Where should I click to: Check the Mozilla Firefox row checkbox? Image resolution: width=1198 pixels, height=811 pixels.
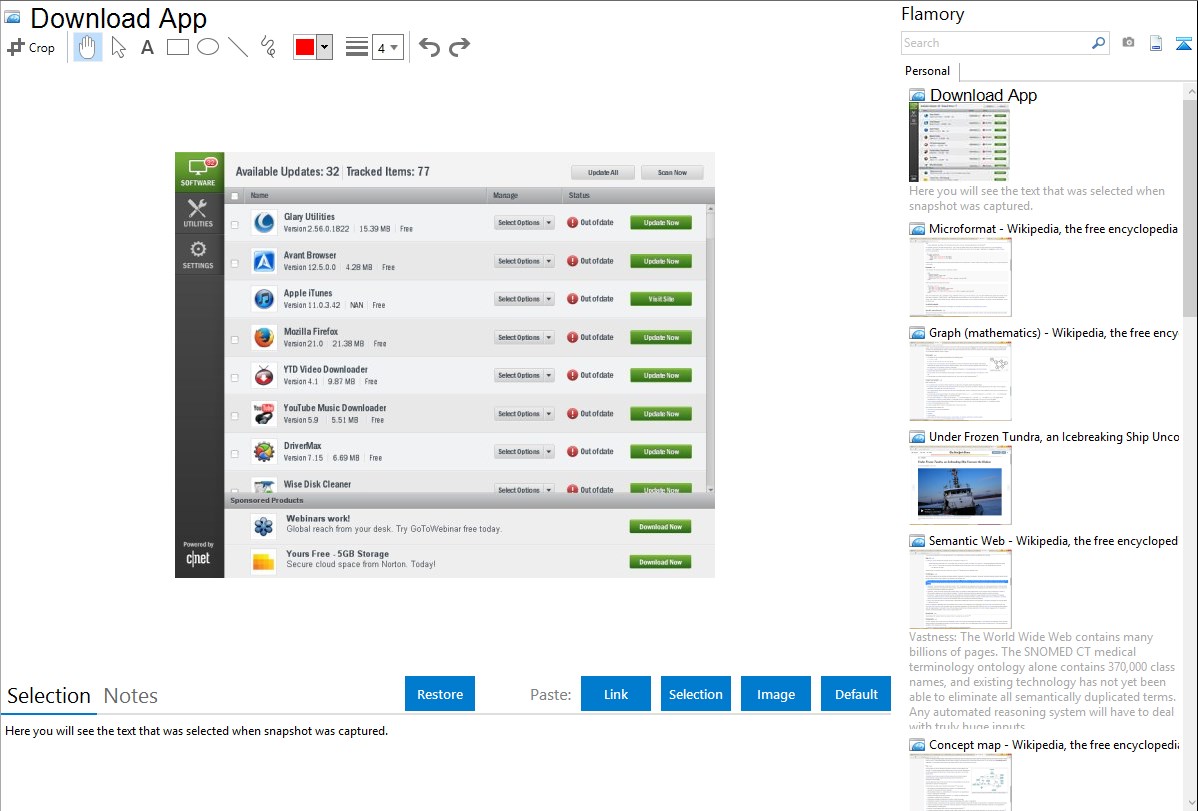point(235,339)
